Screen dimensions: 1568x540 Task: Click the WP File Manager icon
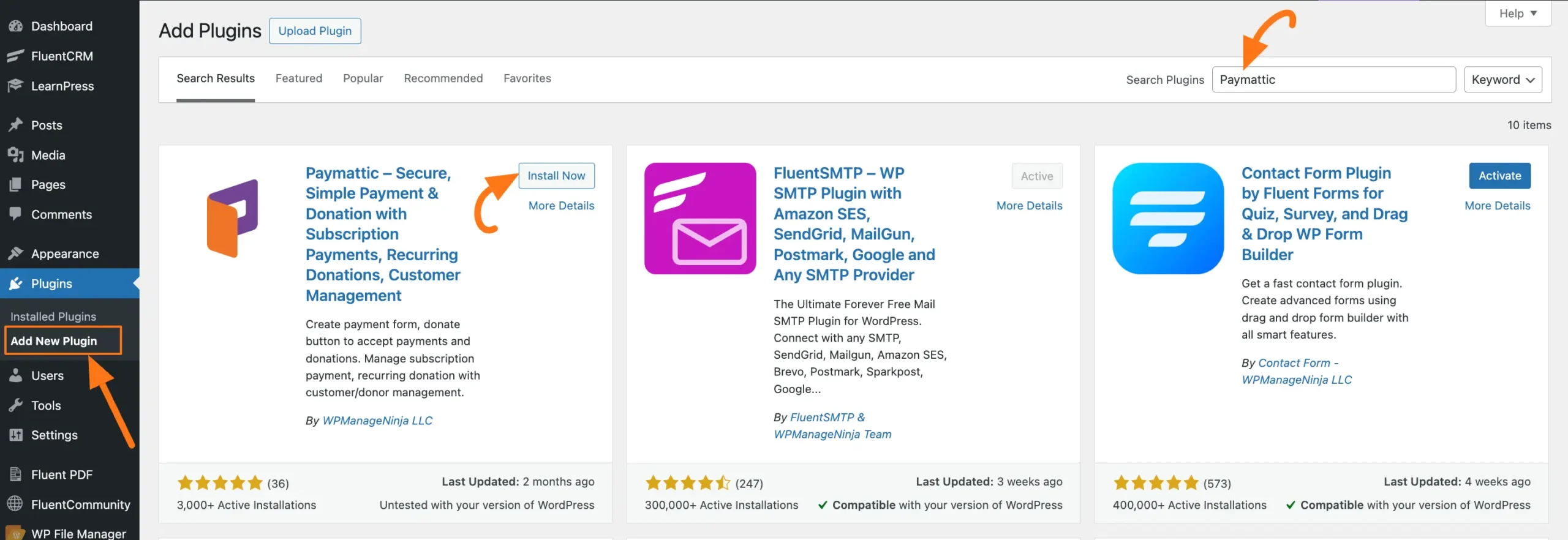pos(15,533)
